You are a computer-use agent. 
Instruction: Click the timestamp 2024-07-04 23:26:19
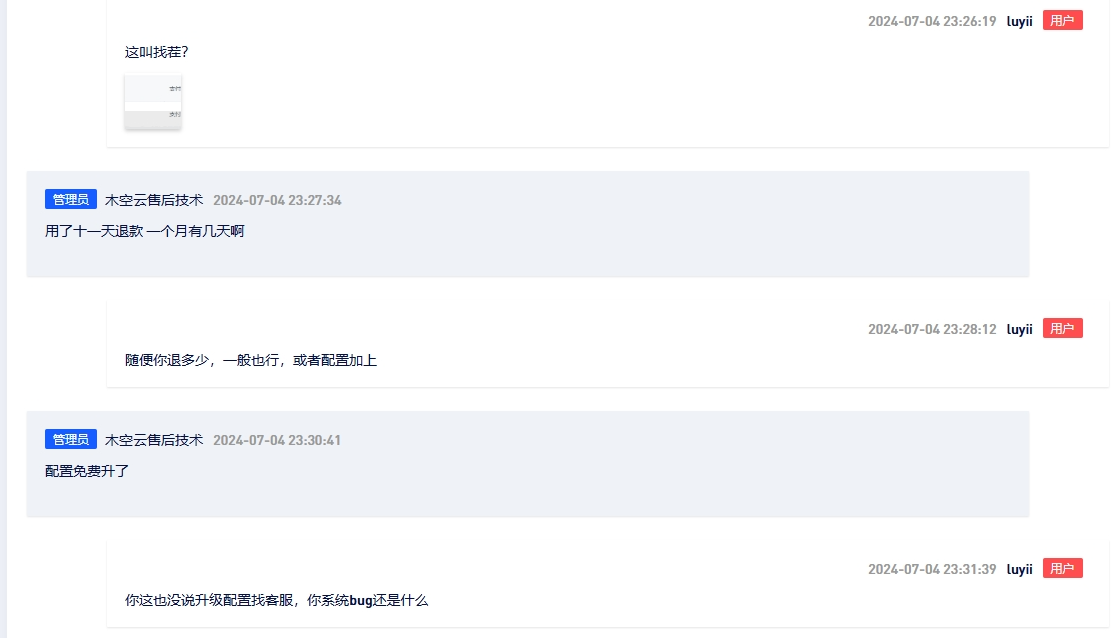(x=932, y=21)
